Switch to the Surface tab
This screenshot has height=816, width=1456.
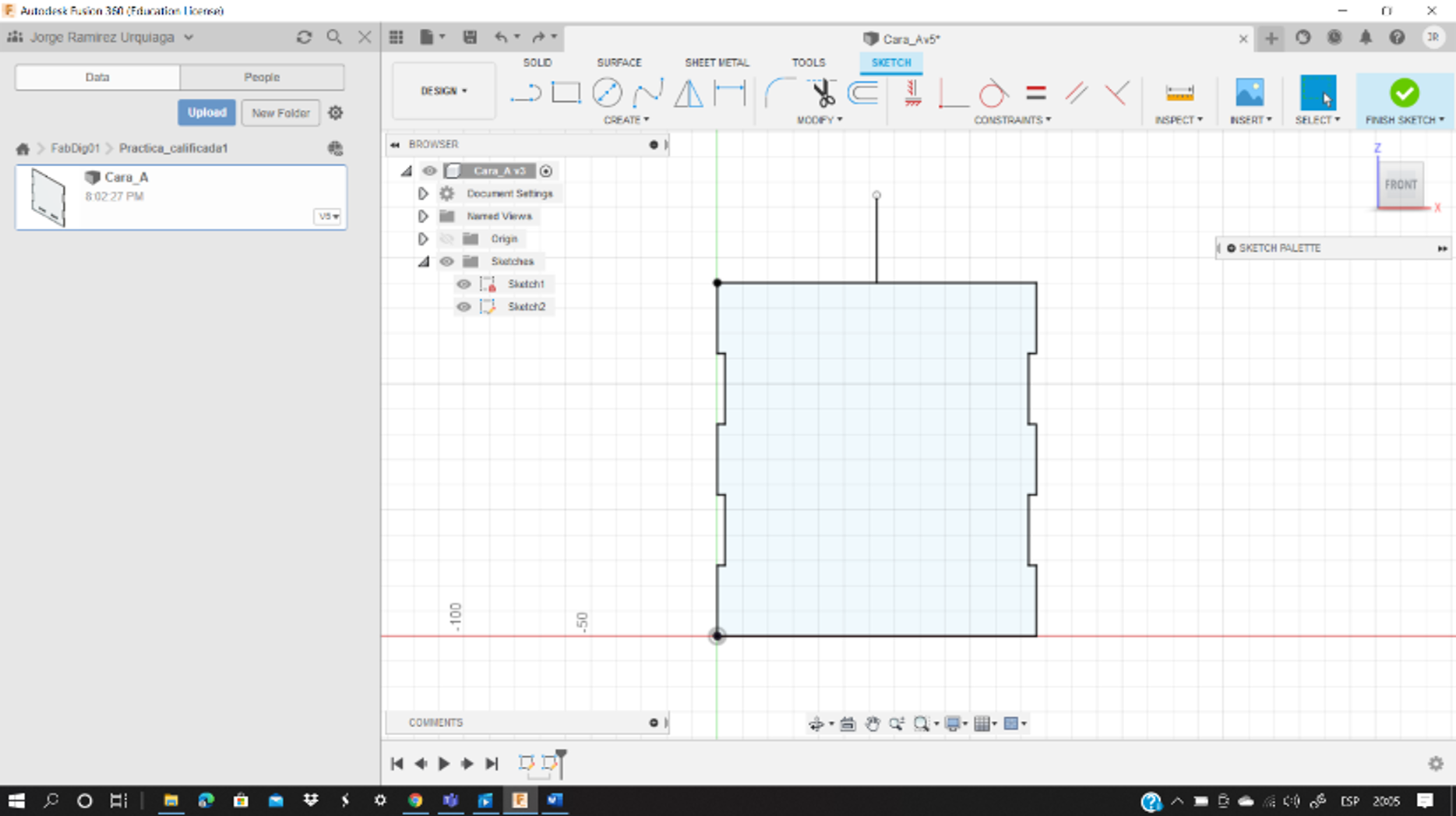(x=619, y=62)
